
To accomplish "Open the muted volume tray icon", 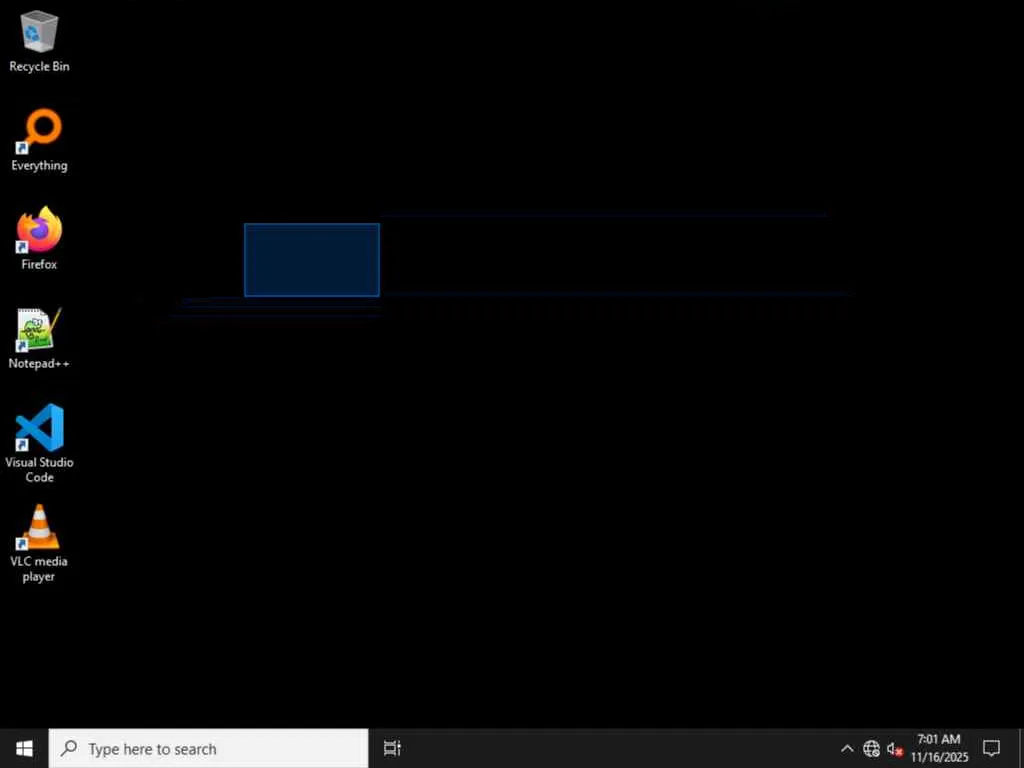I will pos(895,748).
